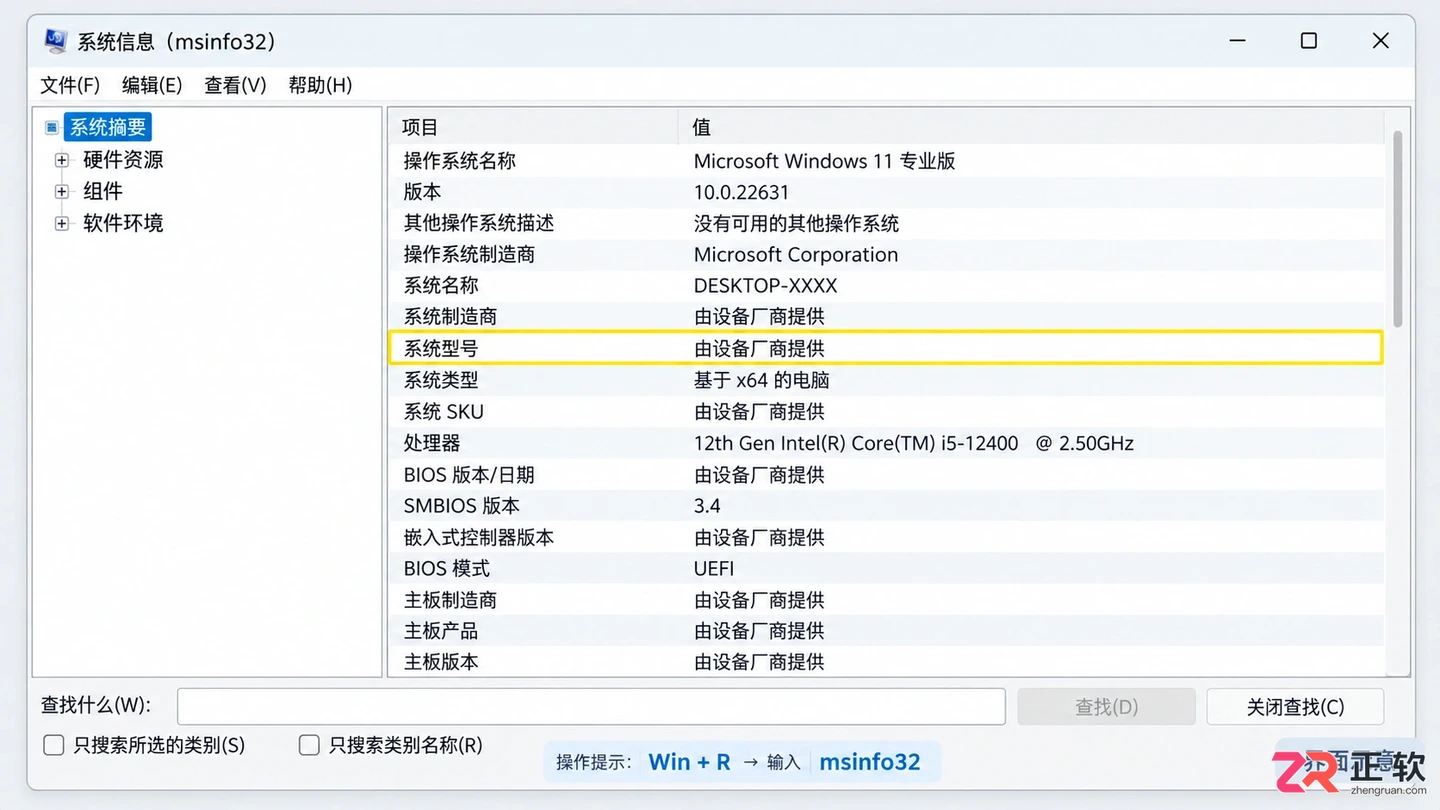Expand the 组件 plus box

[62, 191]
